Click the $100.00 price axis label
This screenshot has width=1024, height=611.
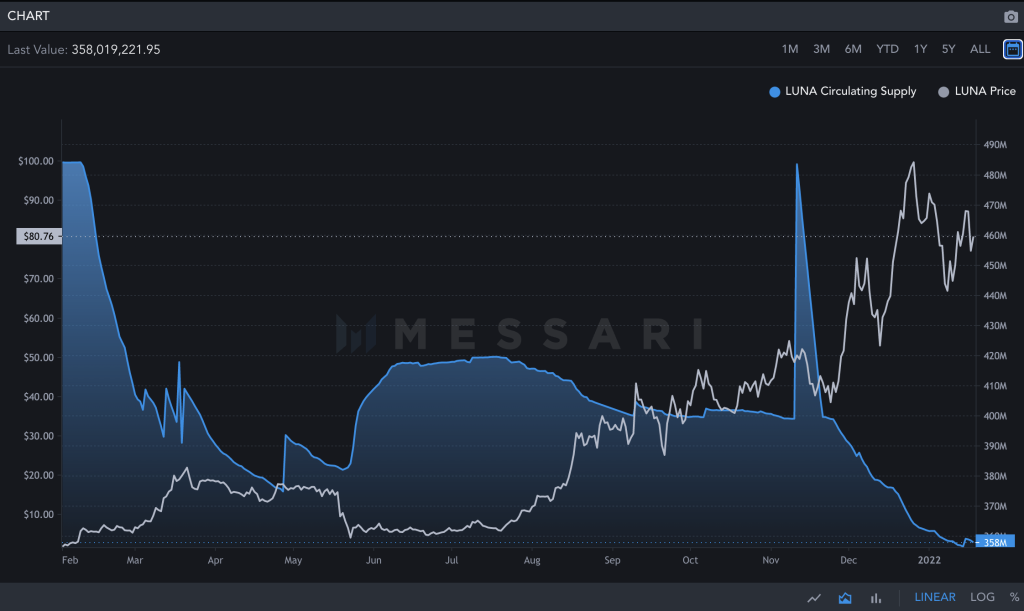point(36,161)
